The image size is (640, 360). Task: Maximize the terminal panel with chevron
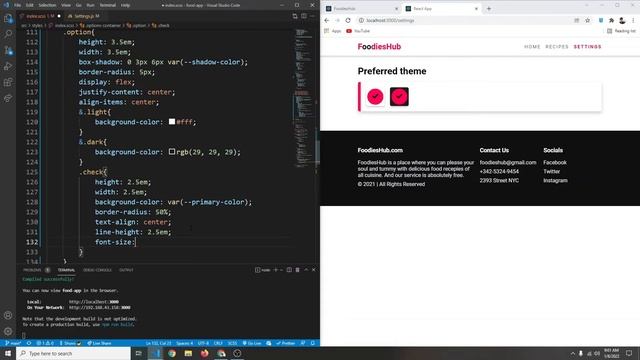[x=306, y=270]
